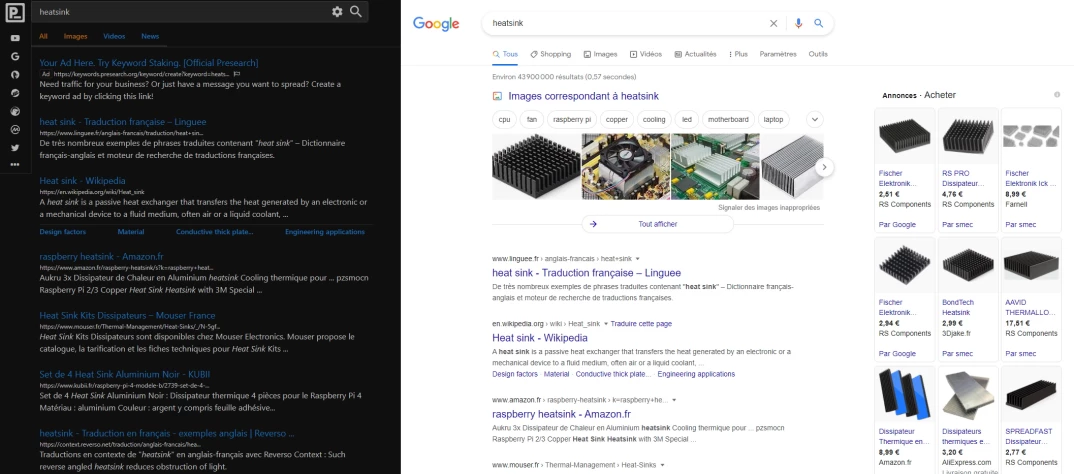Show more providers via sidebar three dots

(x=15, y=165)
